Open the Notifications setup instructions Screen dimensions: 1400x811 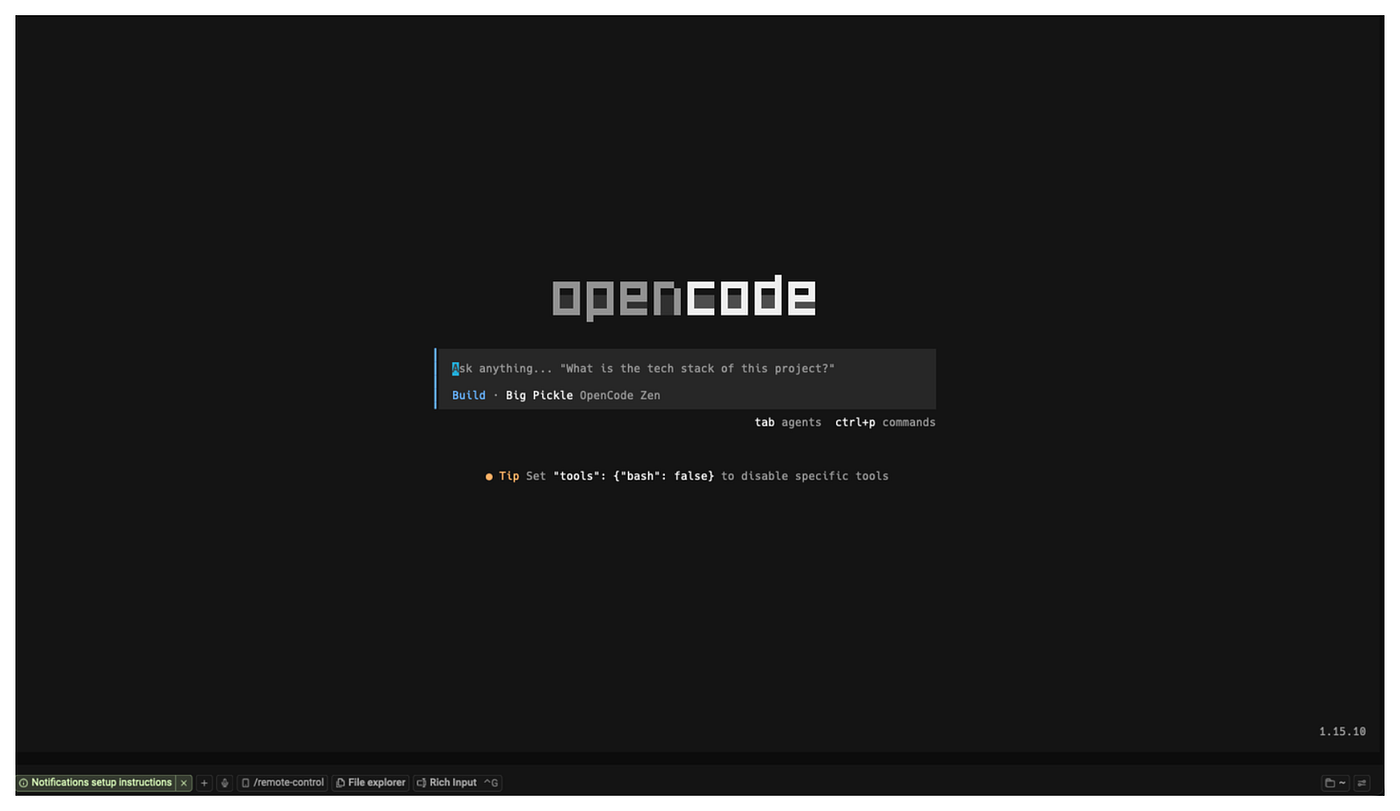96,783
